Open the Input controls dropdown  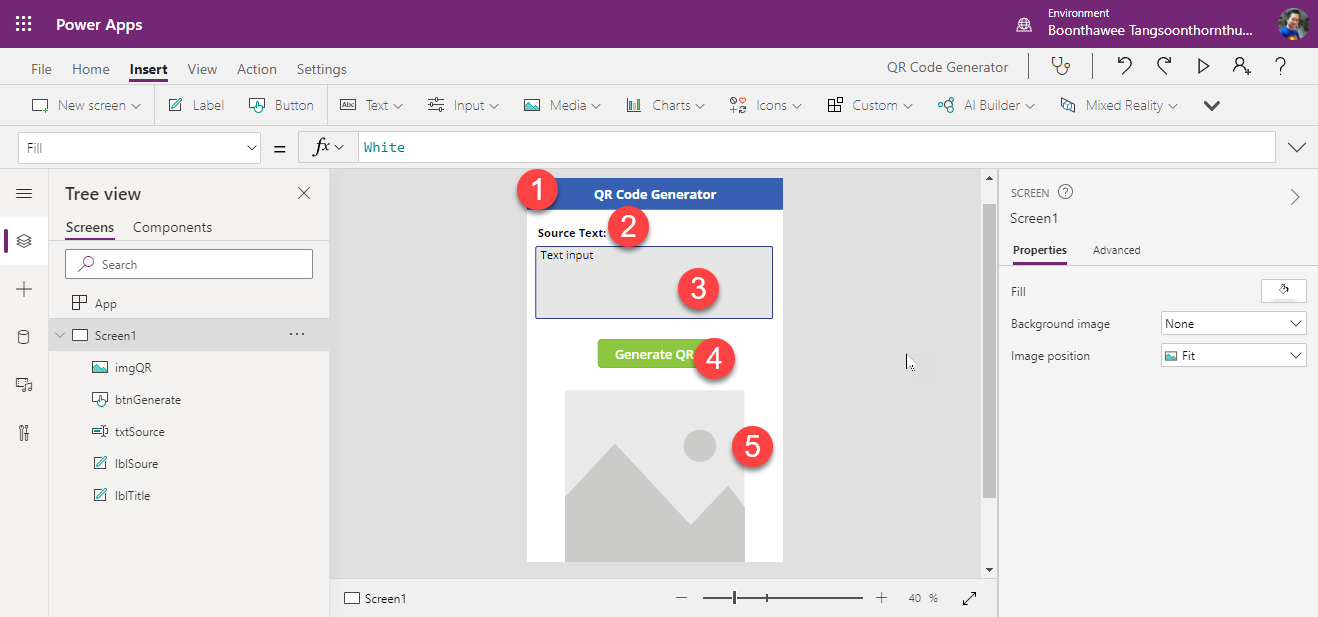(463, 105)
